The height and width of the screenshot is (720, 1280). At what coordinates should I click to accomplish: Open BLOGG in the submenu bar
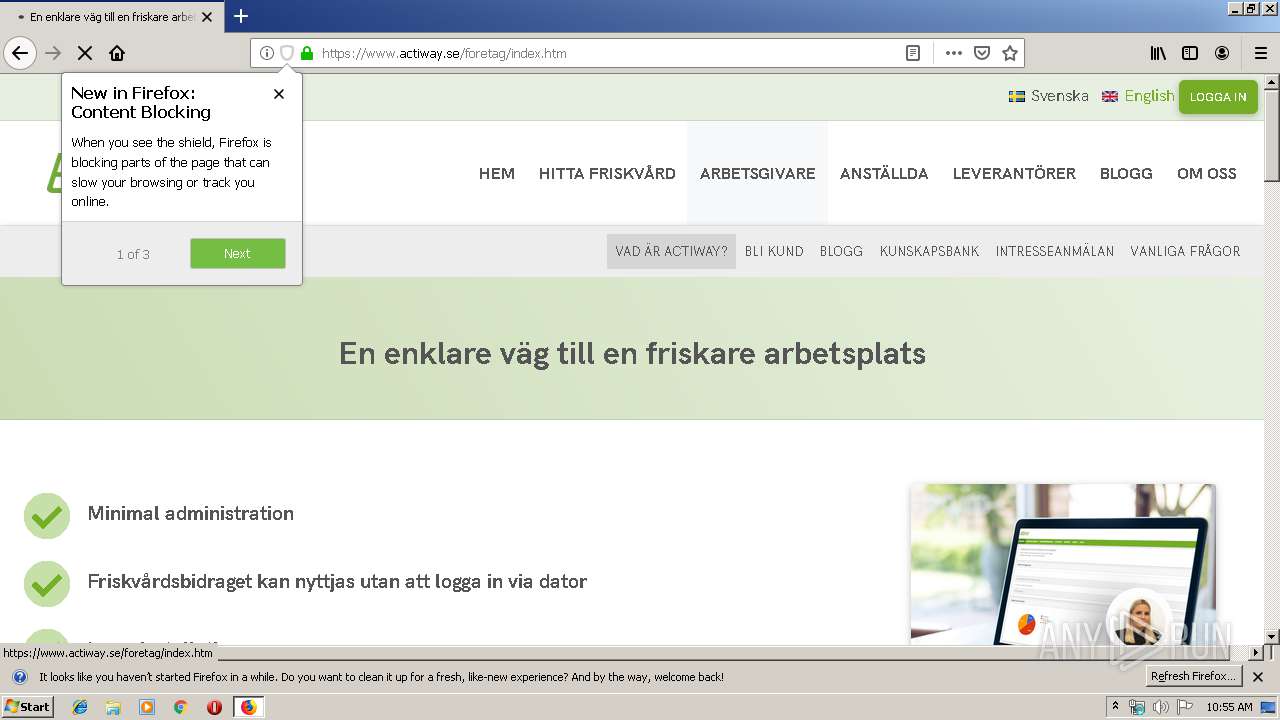coord(841,252)
